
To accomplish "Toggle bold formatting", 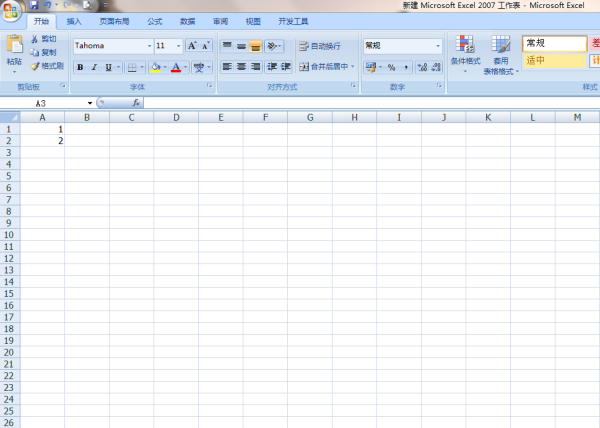I will click(x=80, y=67).
